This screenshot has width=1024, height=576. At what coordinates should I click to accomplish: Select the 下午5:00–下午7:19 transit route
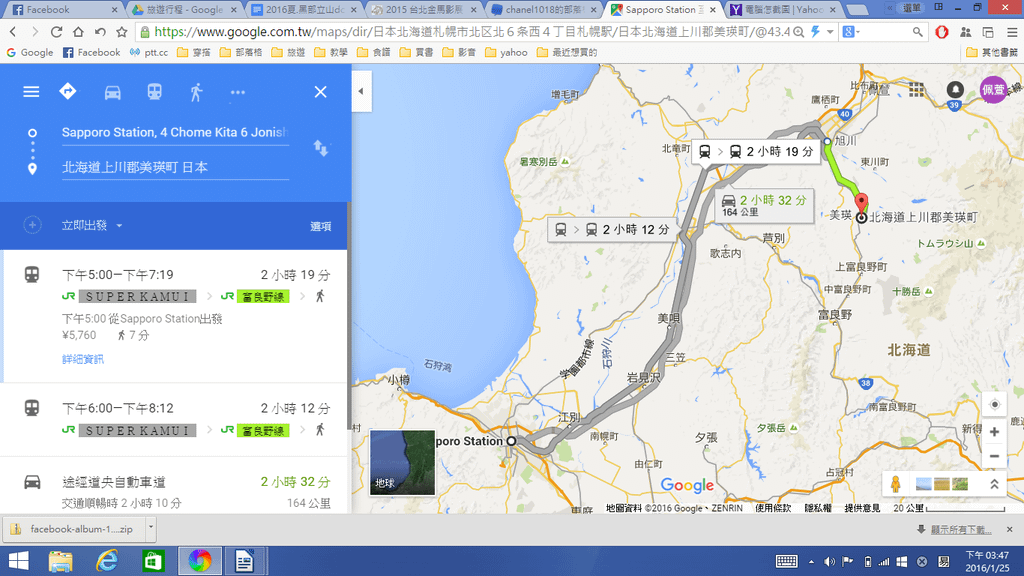(174, 316)
